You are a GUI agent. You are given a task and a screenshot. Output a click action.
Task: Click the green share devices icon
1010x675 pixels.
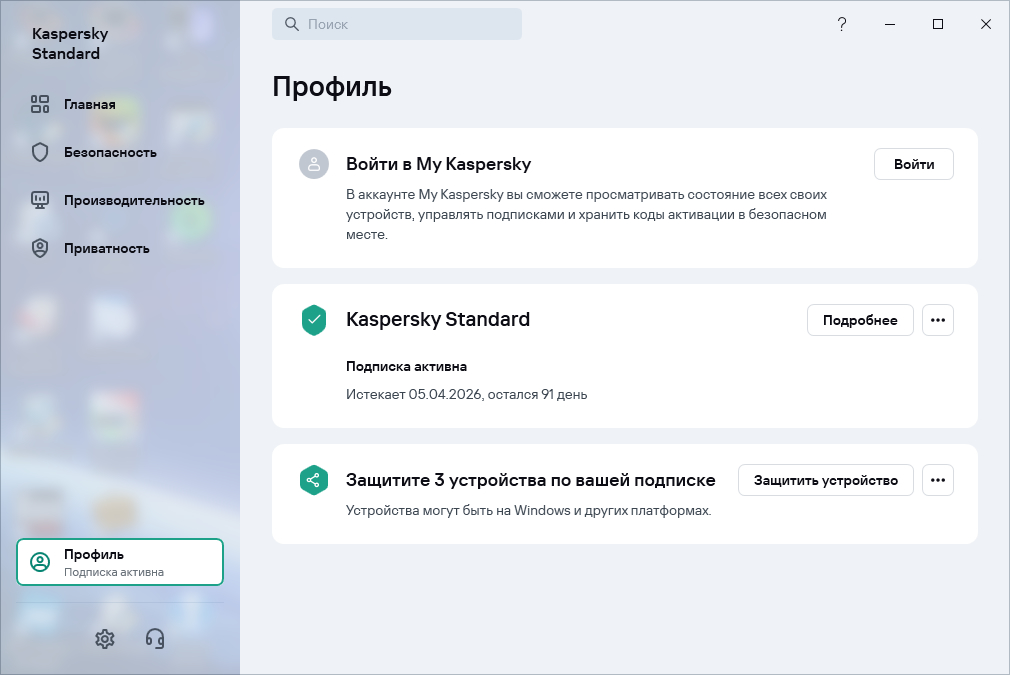tap(314, 480)
